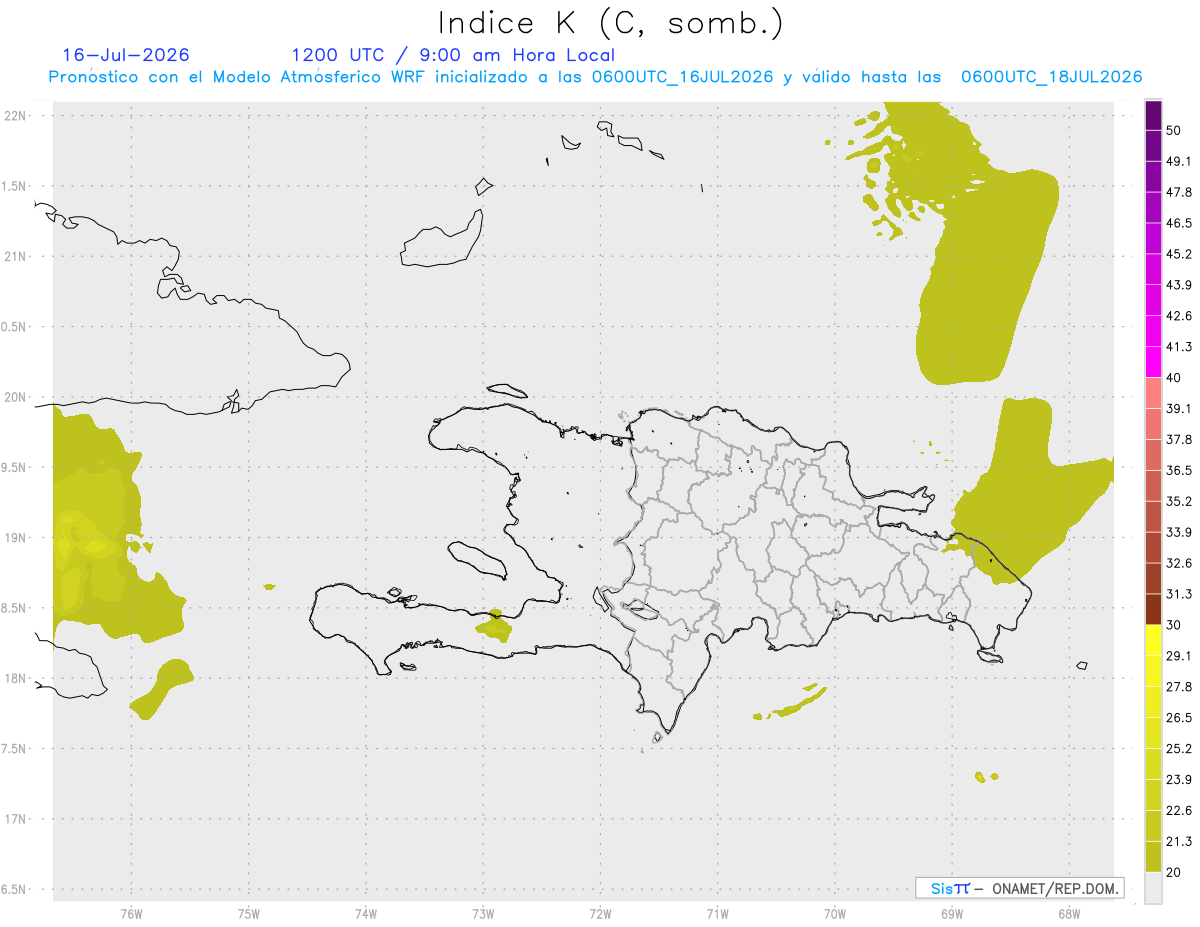Click the '21N' latitude label
This screenshot has width=1200, height=927.
[x=15, y=257]
